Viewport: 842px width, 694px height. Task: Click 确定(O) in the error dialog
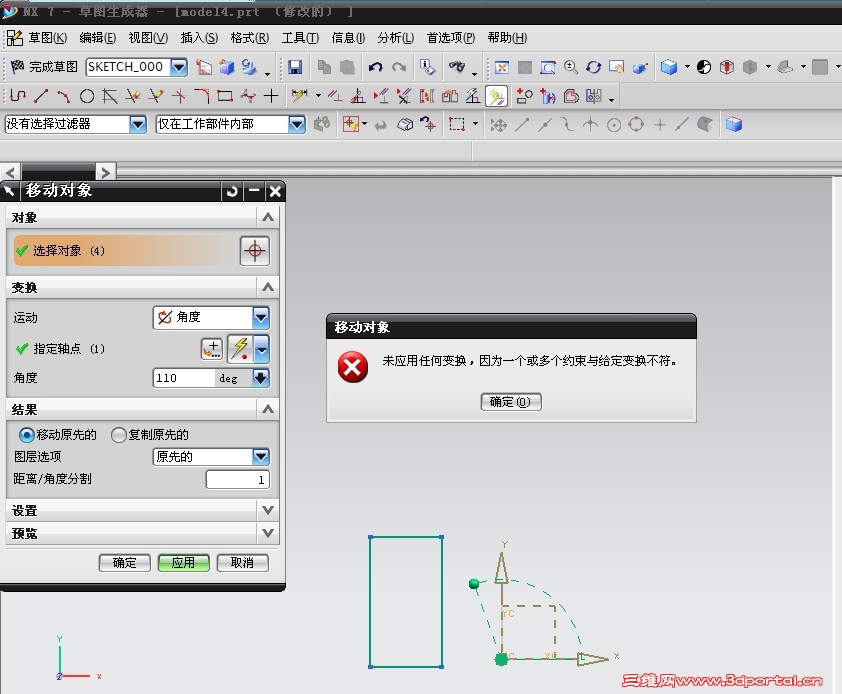(x=511, y=402)
